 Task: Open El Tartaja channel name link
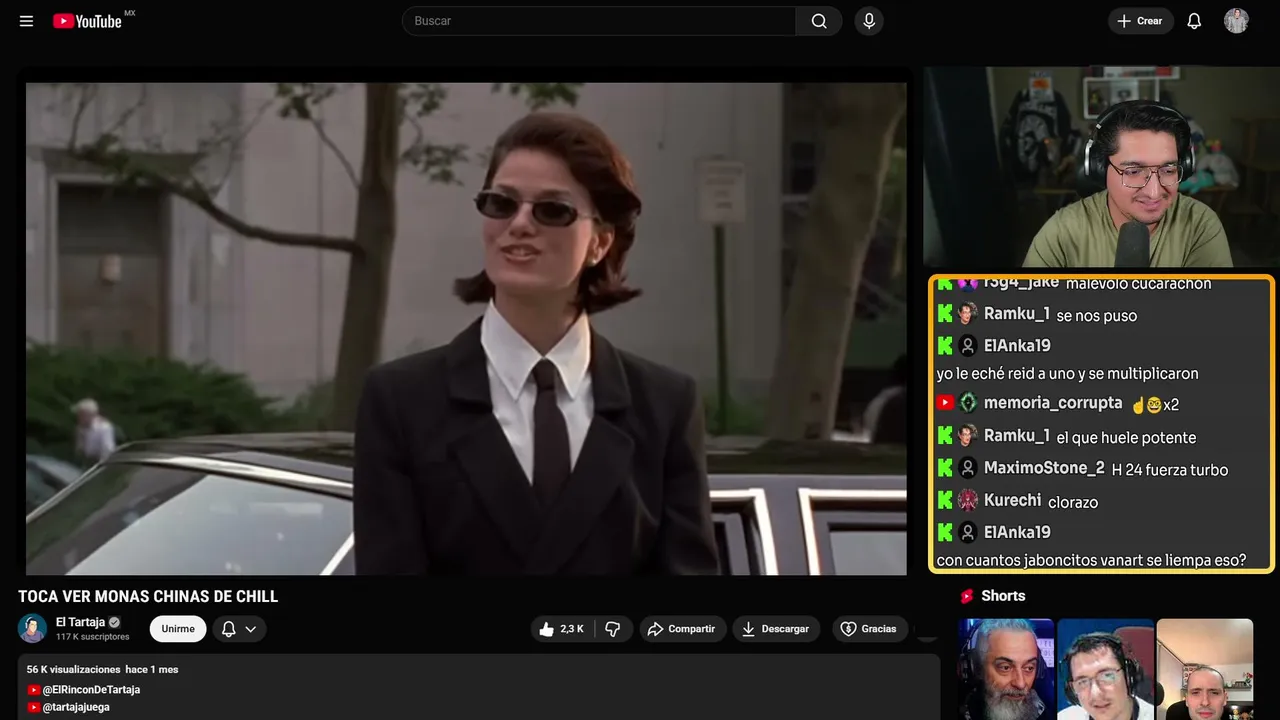coord(80,622)
